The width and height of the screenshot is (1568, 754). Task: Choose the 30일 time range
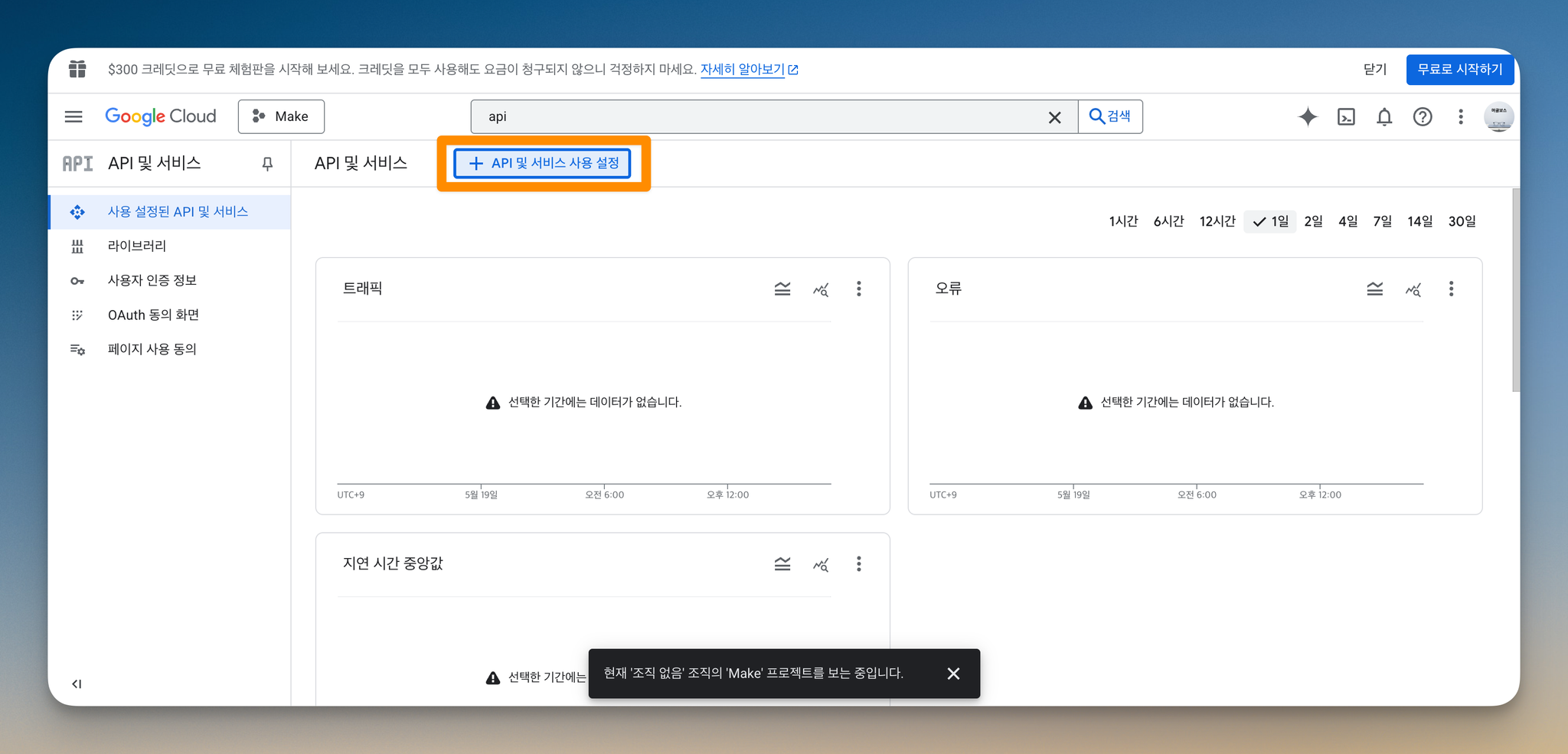[1462, 221]
